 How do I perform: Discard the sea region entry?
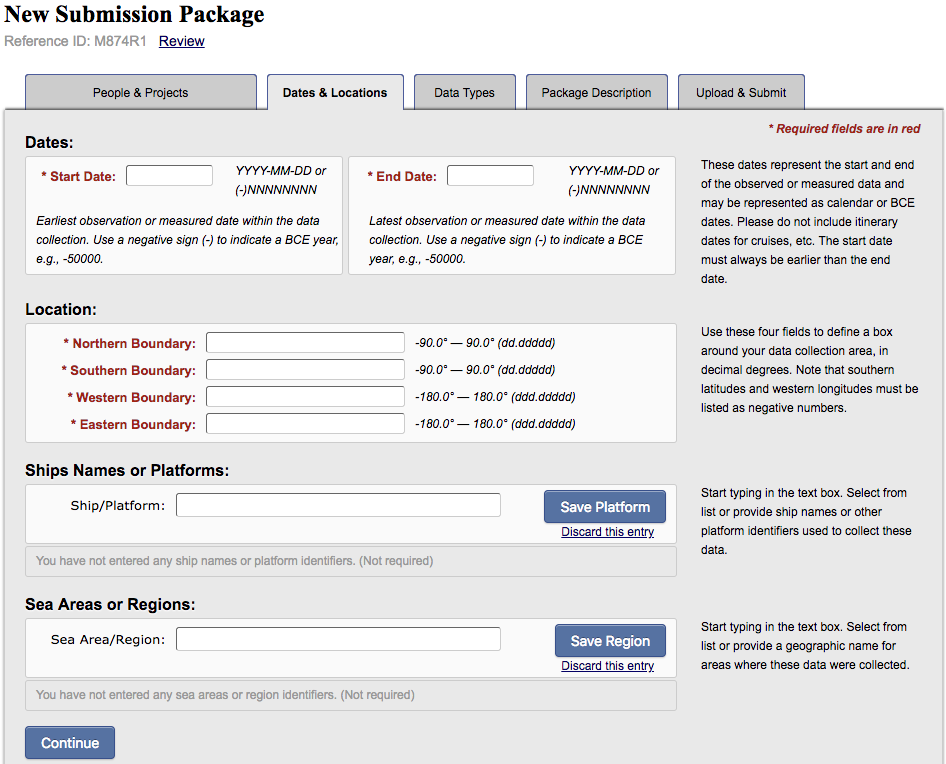607,666
